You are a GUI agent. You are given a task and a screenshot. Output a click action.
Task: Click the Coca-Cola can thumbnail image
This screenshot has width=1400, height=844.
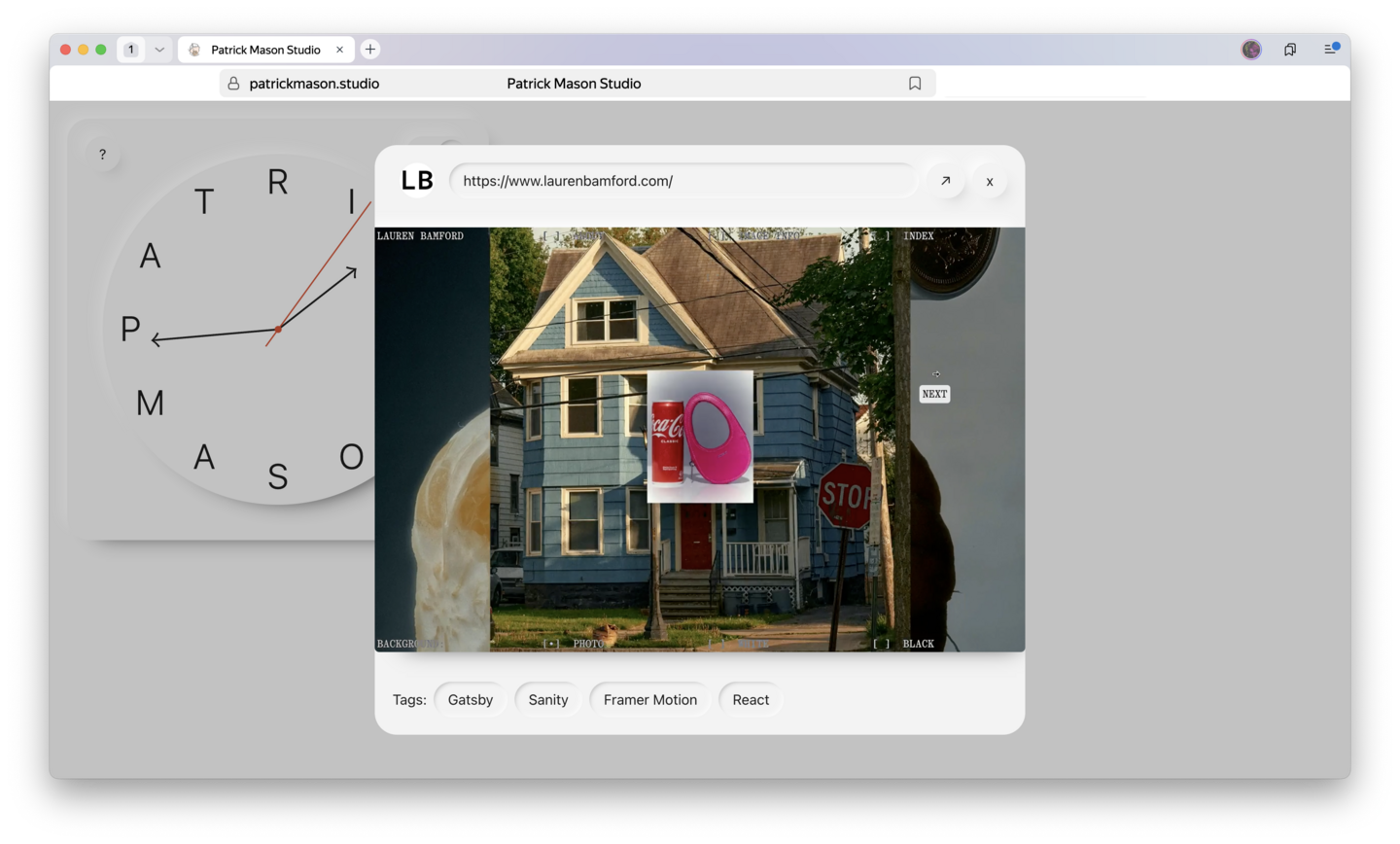click(700, 437)
